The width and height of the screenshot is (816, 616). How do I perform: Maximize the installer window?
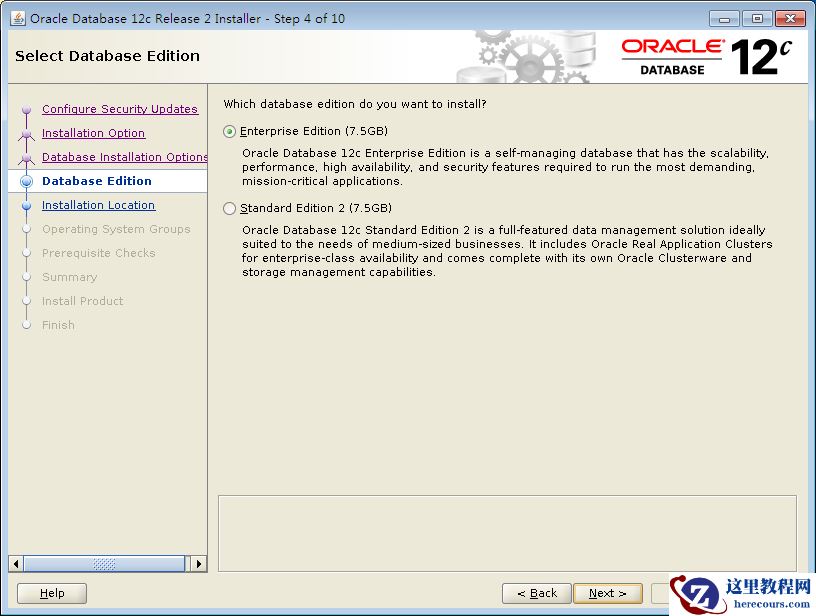[x=757, y=19]
